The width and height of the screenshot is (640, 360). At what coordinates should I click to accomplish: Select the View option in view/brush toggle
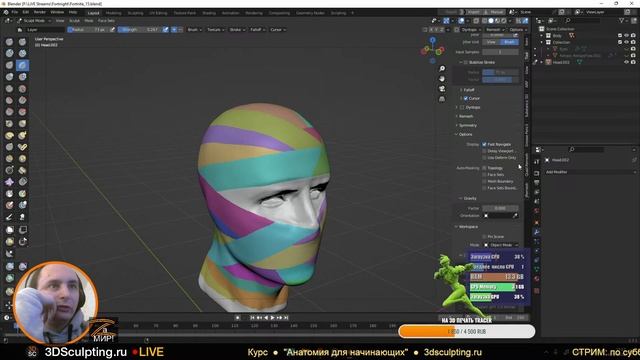click(x=491, y=42)
